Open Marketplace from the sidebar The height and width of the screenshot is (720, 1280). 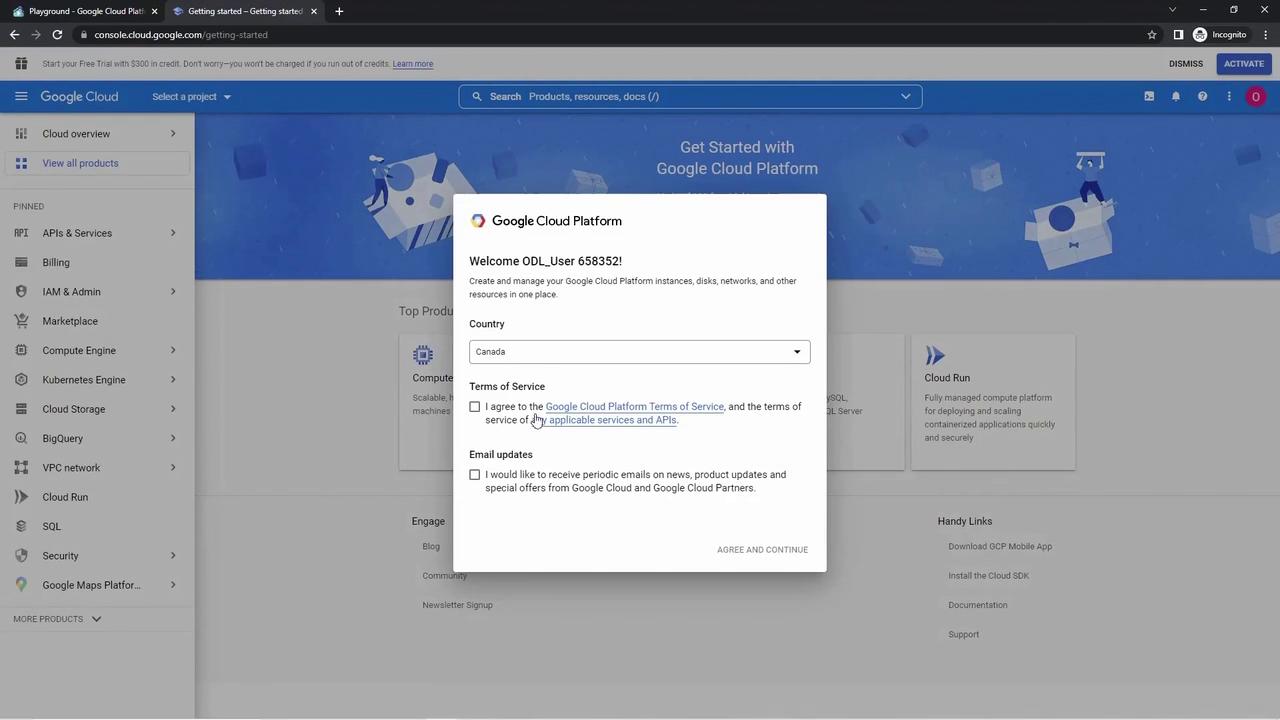[70, 321]
